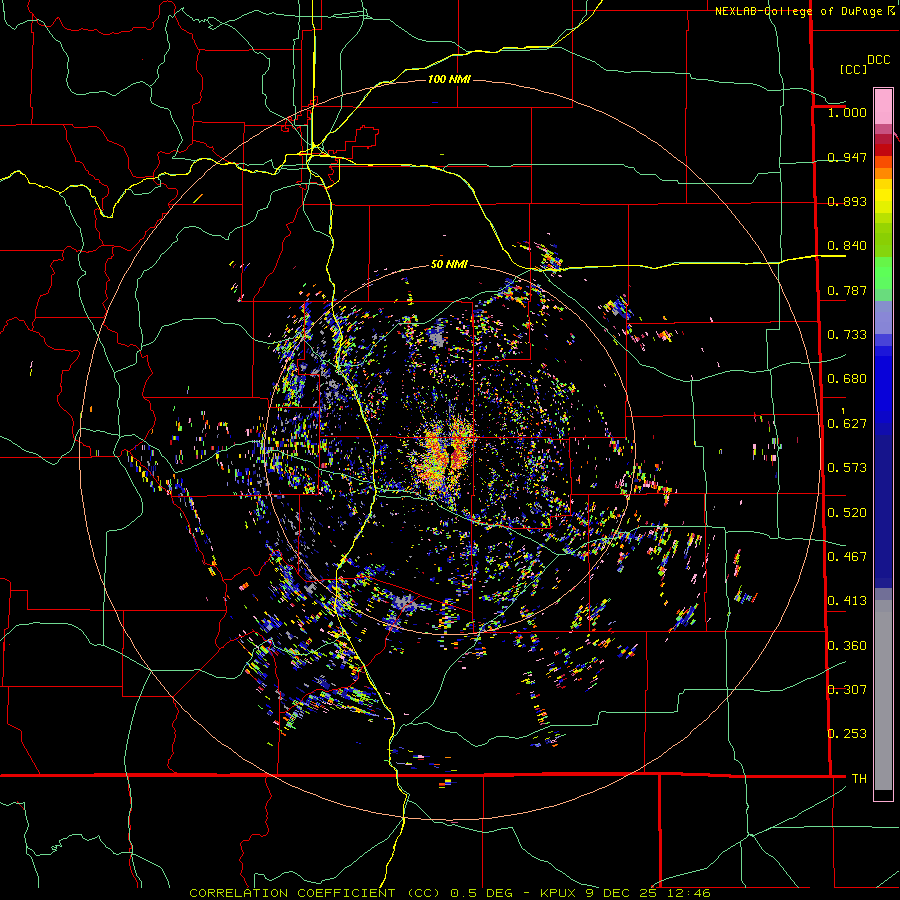Click the bright green segment of color bar
The image size is (900, 900).
click(883, 273)
